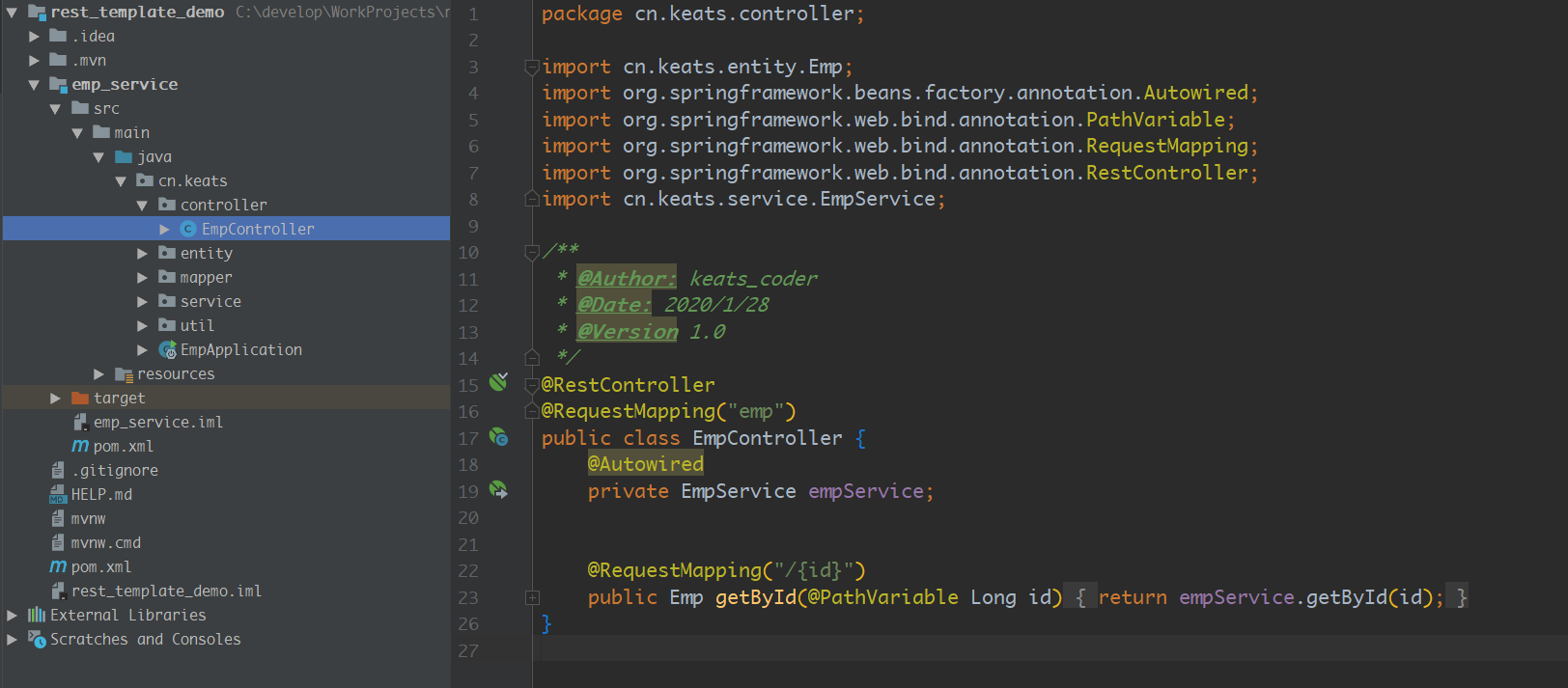Select the mvnw.cmd file

point(105,542)
